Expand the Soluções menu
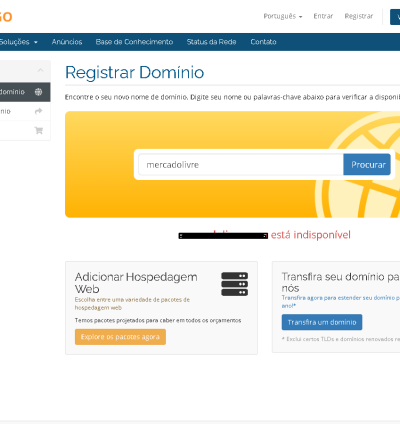400x424 pixels. 18,42
